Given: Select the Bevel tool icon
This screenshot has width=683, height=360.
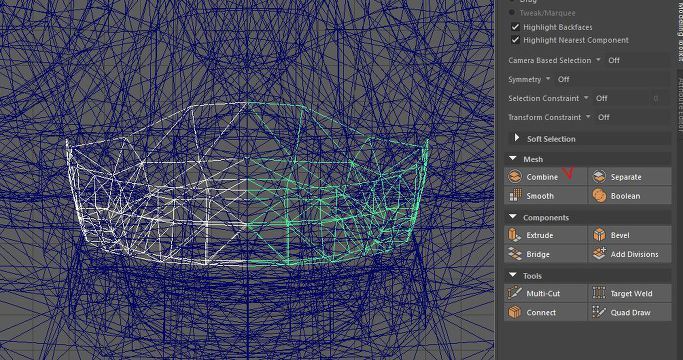Looking at the screenshot, I should pos(599,235).
